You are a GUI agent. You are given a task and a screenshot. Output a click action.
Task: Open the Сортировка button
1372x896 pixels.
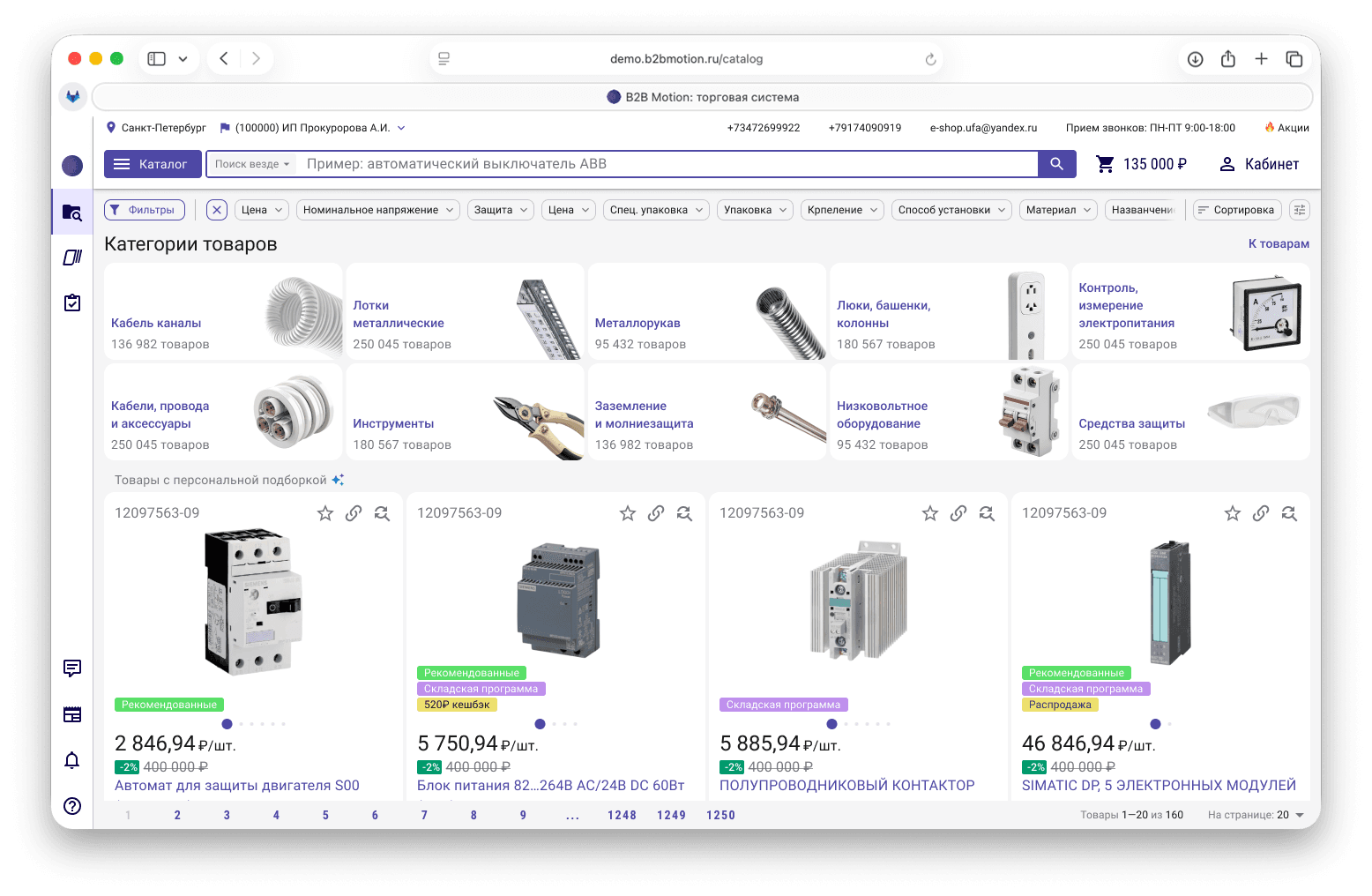[x=1235, y=210]
